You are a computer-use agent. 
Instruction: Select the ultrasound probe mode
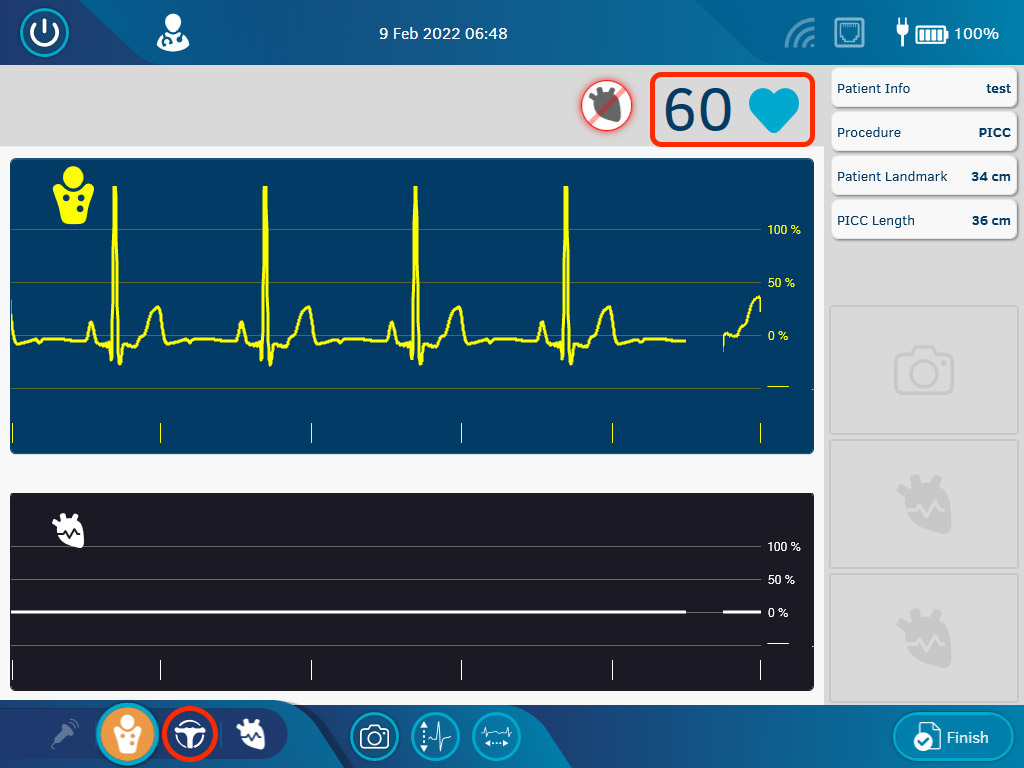(65, 736)
